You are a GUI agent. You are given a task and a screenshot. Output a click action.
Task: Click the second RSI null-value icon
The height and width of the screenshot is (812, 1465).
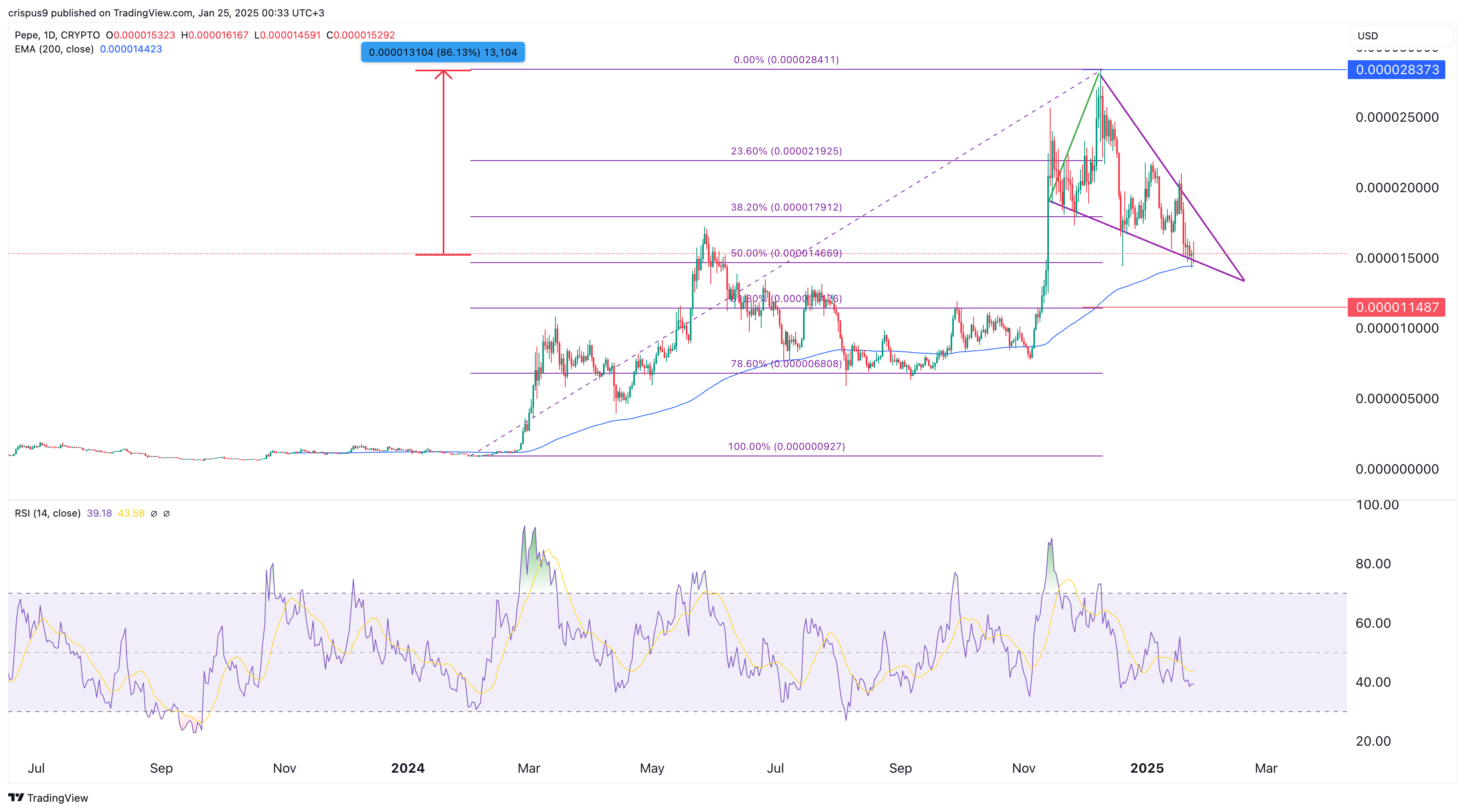167,513
